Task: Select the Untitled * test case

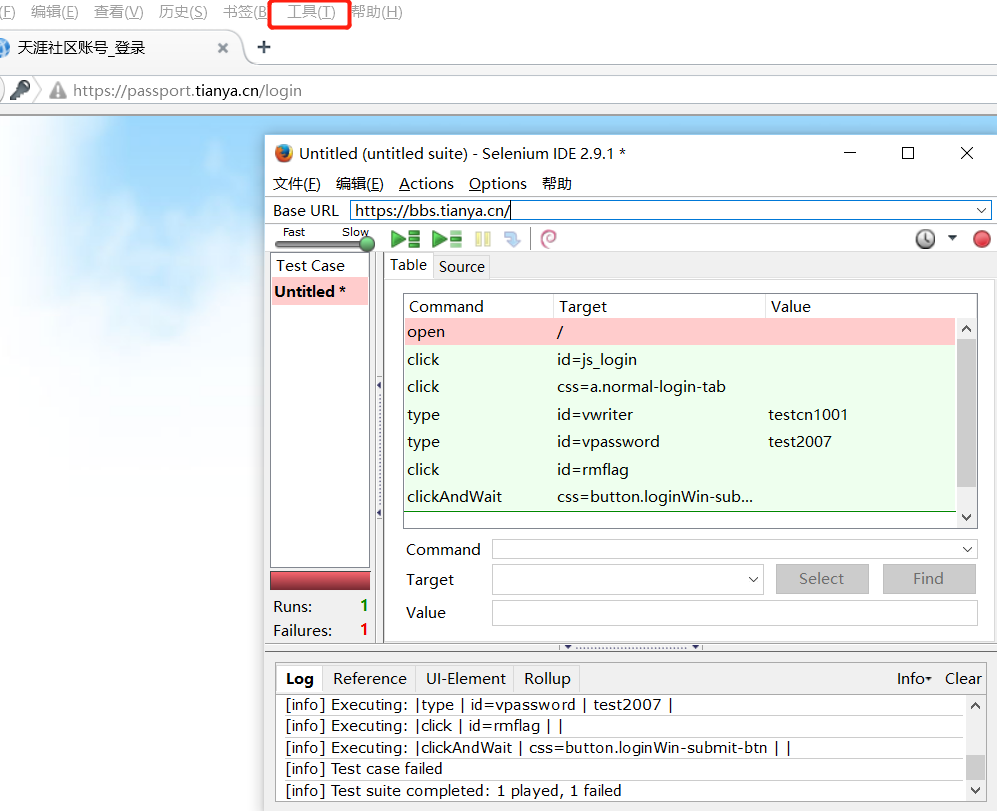Action: point(320,291)
